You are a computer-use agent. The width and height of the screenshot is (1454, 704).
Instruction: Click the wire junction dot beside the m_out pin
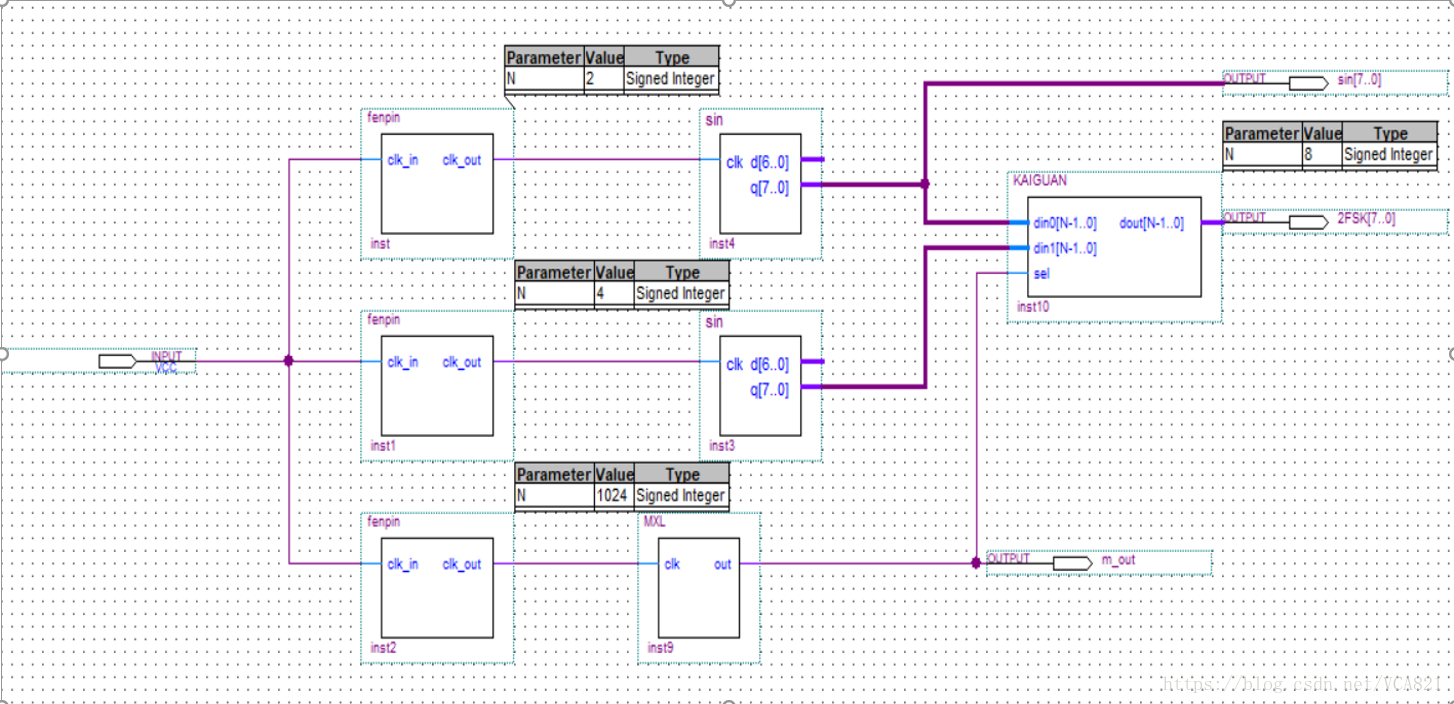point(976,563)
